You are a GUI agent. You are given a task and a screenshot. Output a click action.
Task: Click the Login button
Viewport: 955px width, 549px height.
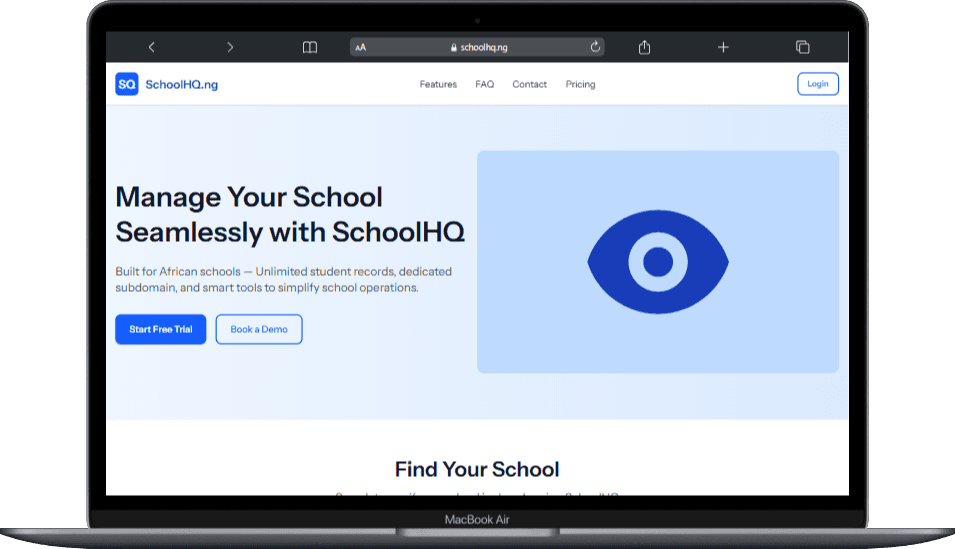[818, 84]
